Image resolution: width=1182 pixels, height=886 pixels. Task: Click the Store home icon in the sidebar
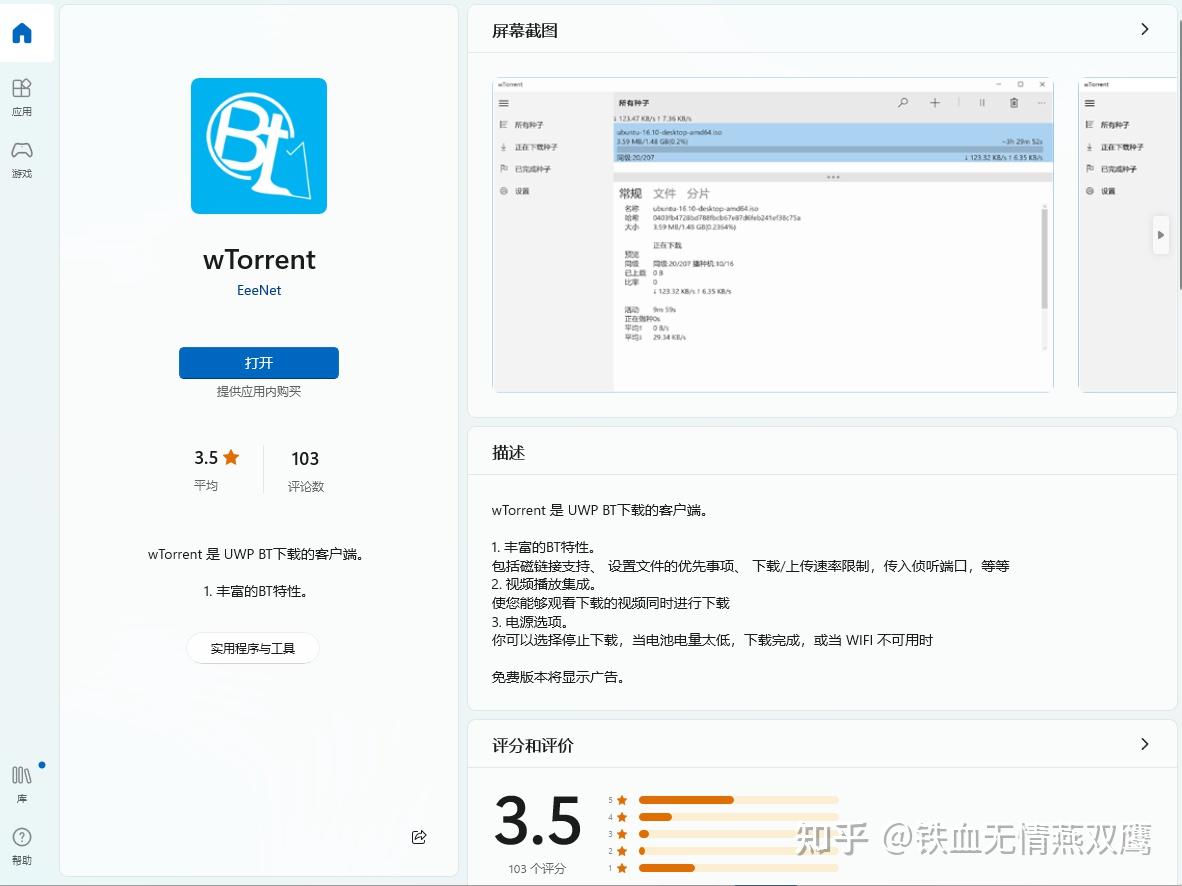tap(21, 31)
